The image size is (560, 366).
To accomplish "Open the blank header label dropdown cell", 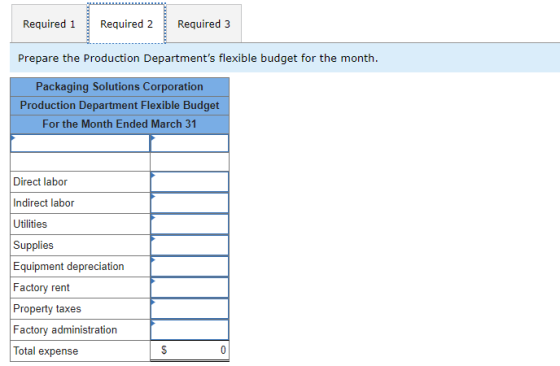I will (80, 143).
